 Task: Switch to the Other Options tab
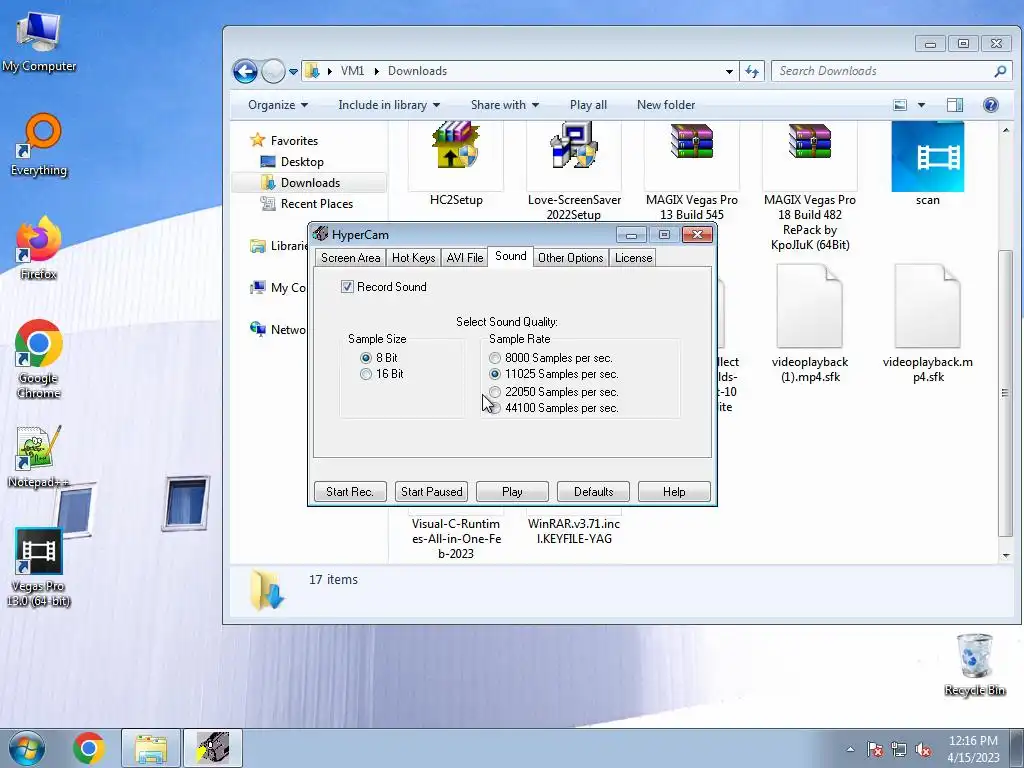[571, 258]
